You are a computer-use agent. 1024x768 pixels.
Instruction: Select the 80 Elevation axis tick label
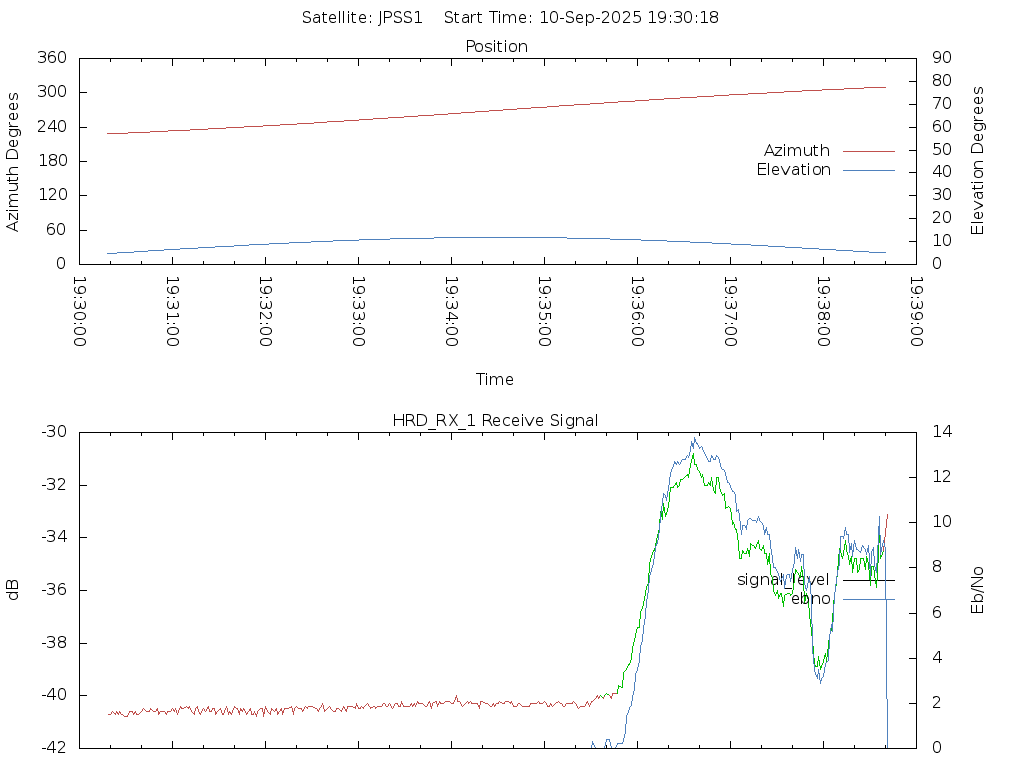click(942, 80)
